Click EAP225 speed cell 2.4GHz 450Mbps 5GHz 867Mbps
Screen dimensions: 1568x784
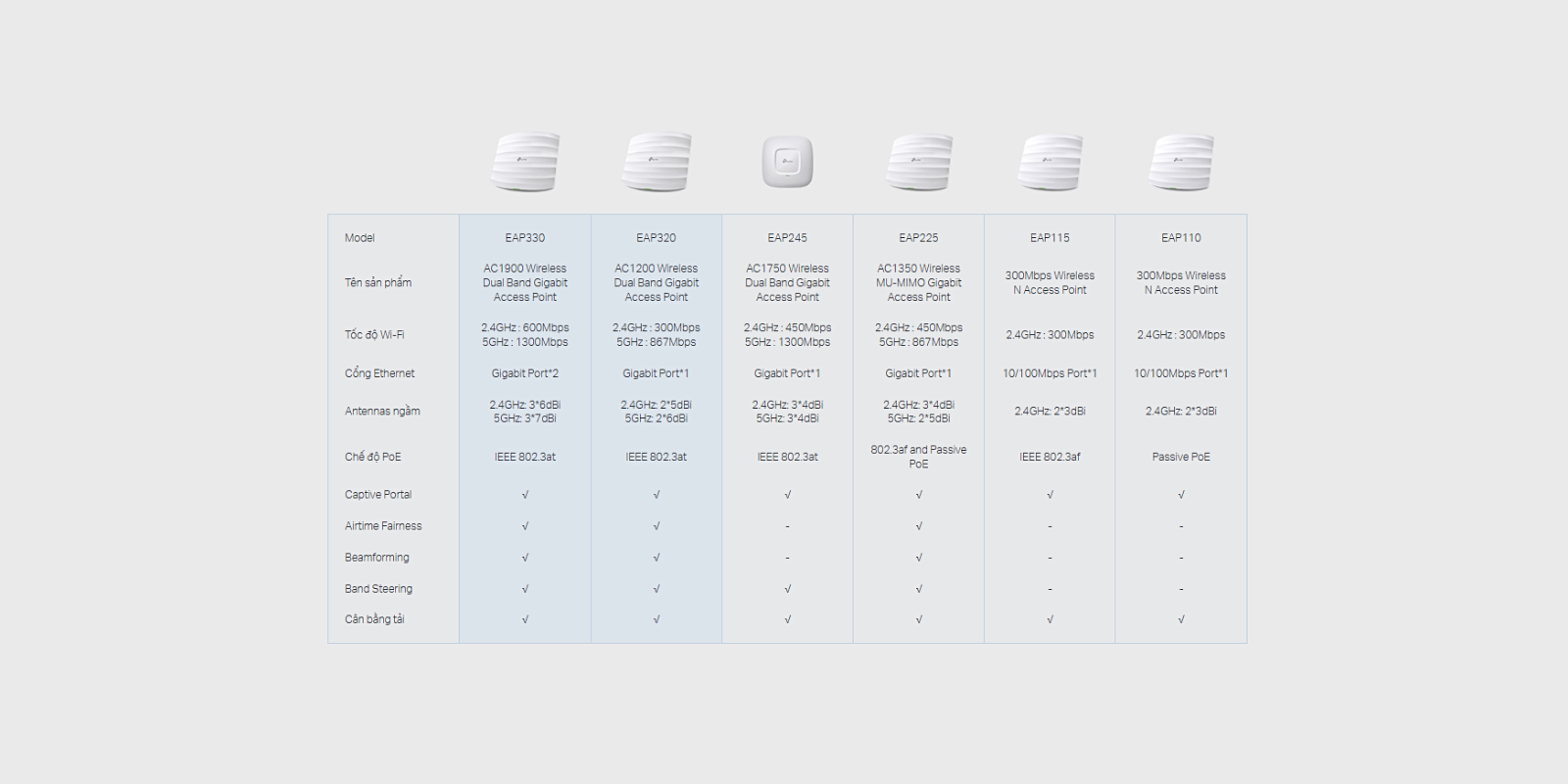pos(919,335)
